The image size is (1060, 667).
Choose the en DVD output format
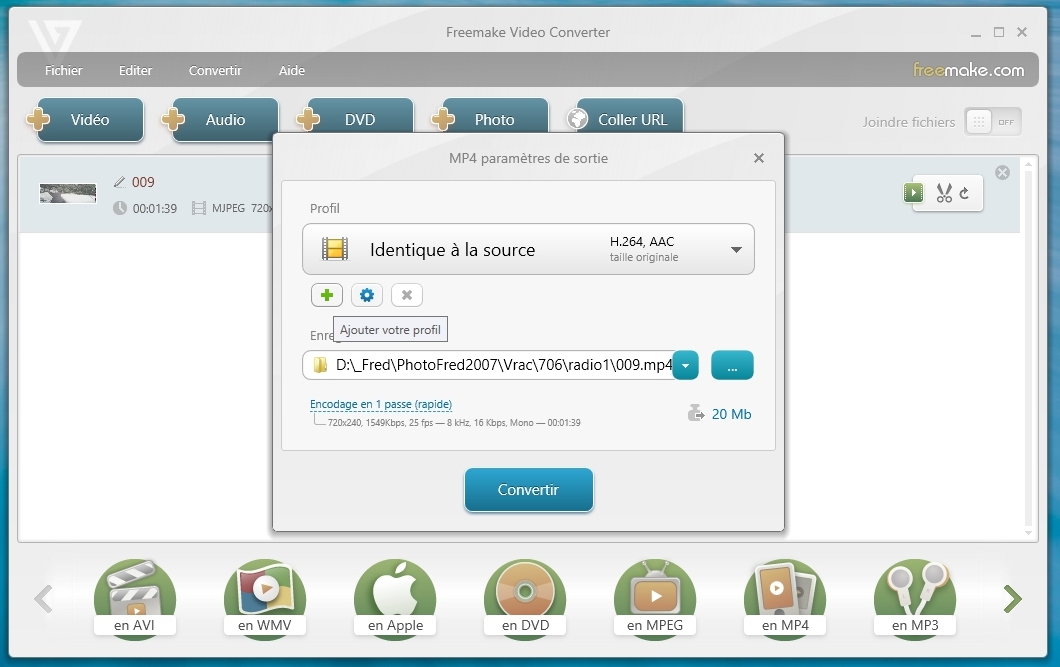pyautogui.click(x=525, y=599)
